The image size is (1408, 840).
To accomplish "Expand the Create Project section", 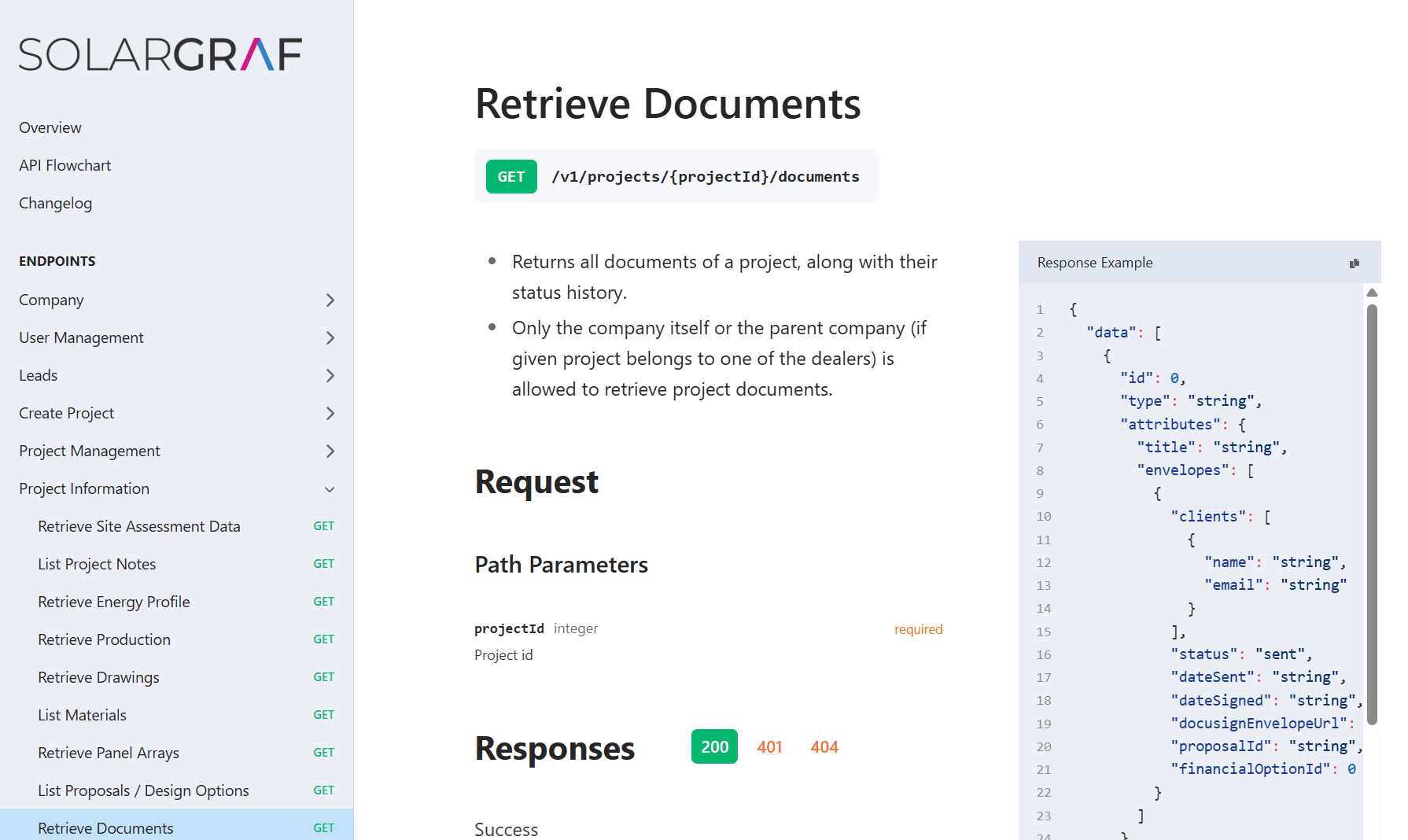I will point(177,413).
